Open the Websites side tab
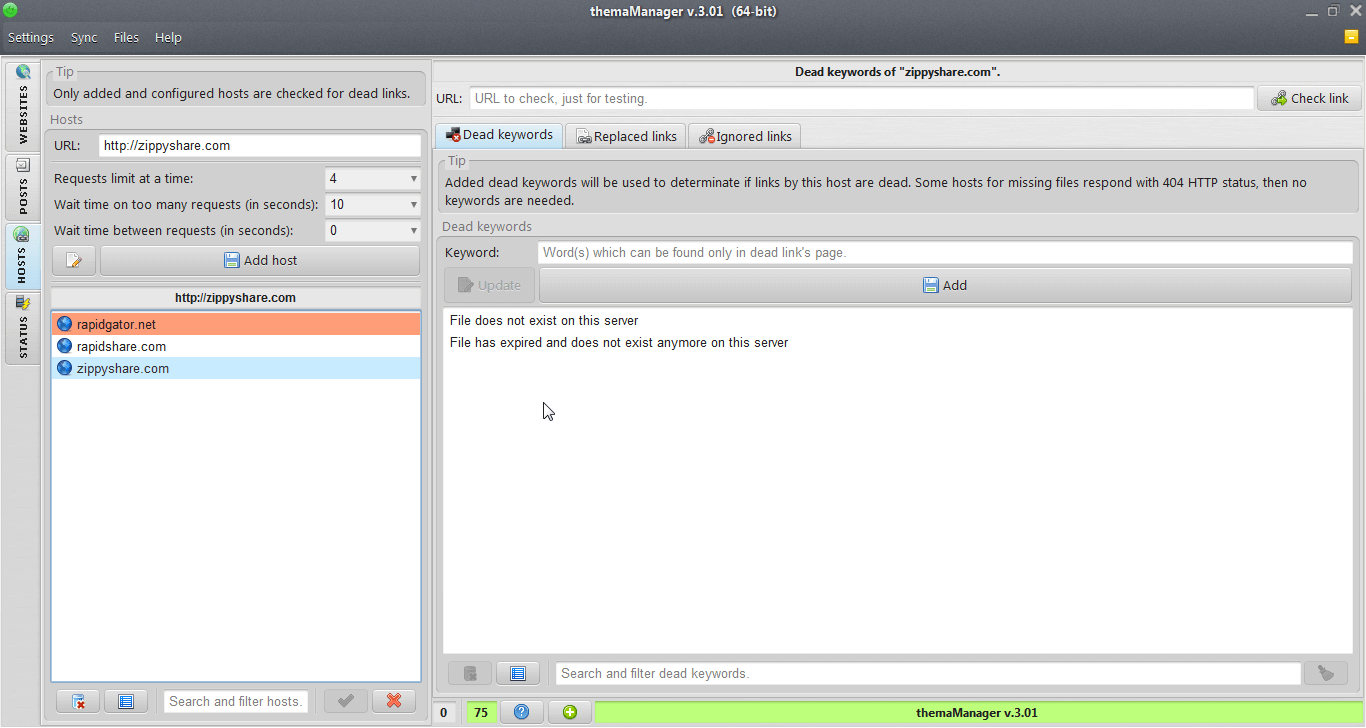This screenshot has width=1366, height=728. 22,105
